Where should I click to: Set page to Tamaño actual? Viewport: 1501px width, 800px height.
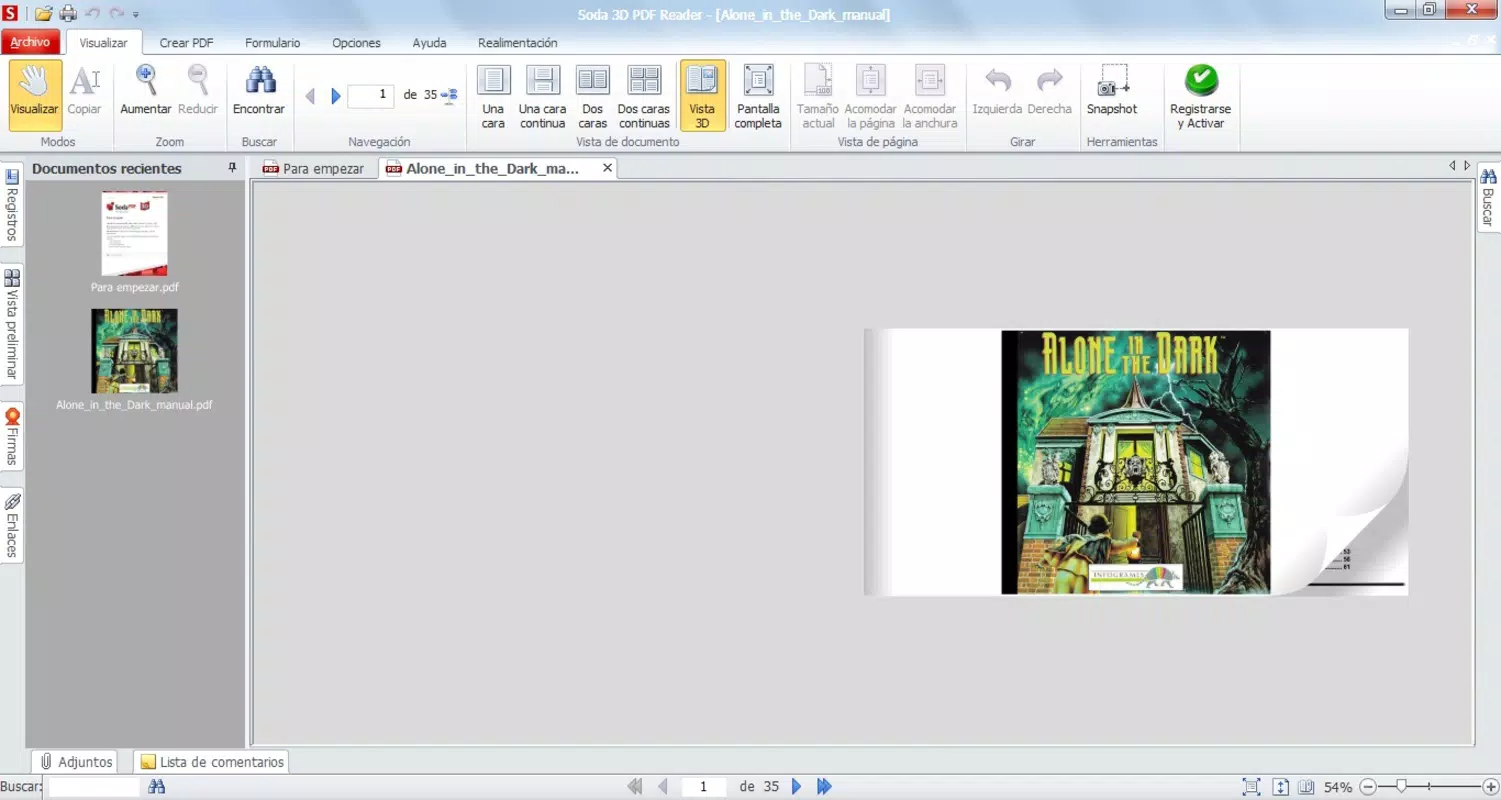818,95
